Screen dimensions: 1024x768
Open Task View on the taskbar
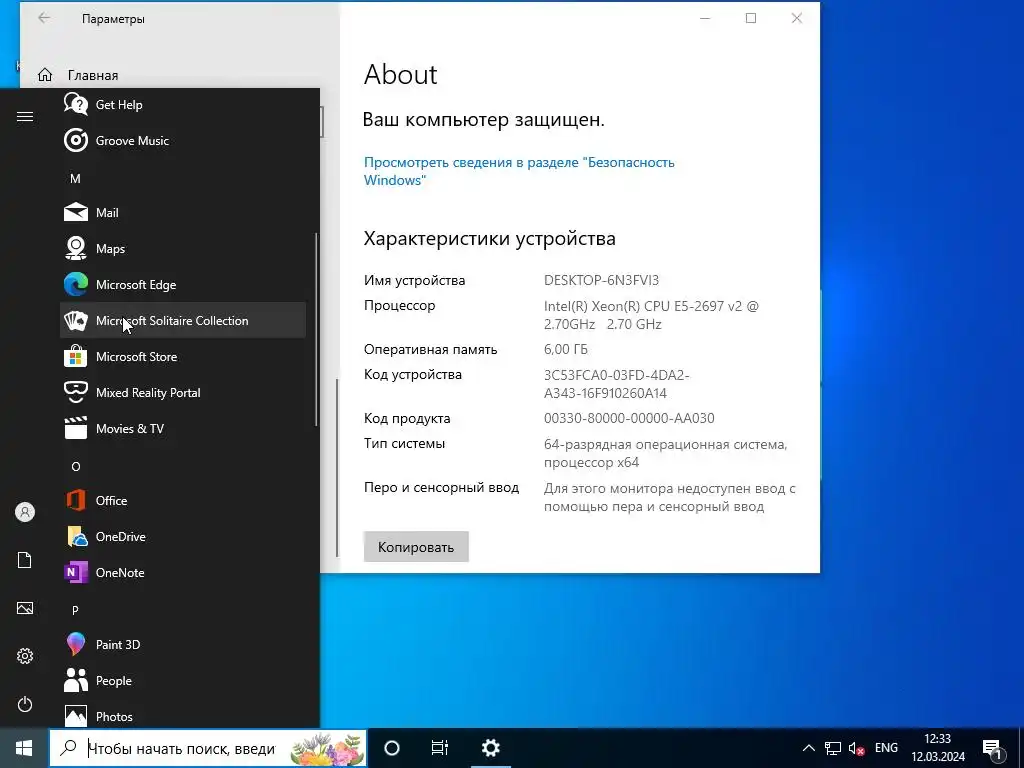440,748
